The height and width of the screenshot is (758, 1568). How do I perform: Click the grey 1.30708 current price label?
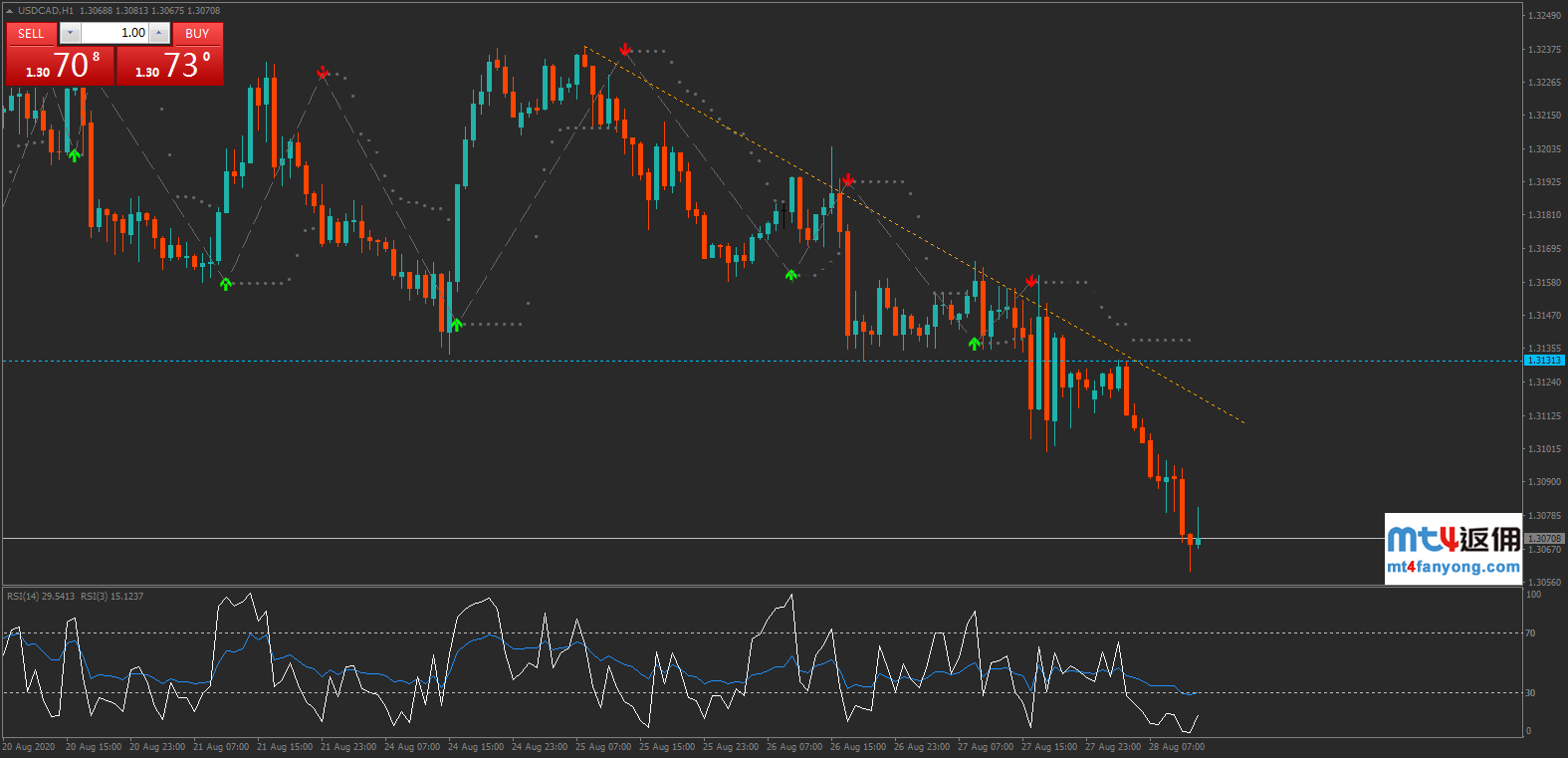pyautogui.click(x=1544, y=539)
